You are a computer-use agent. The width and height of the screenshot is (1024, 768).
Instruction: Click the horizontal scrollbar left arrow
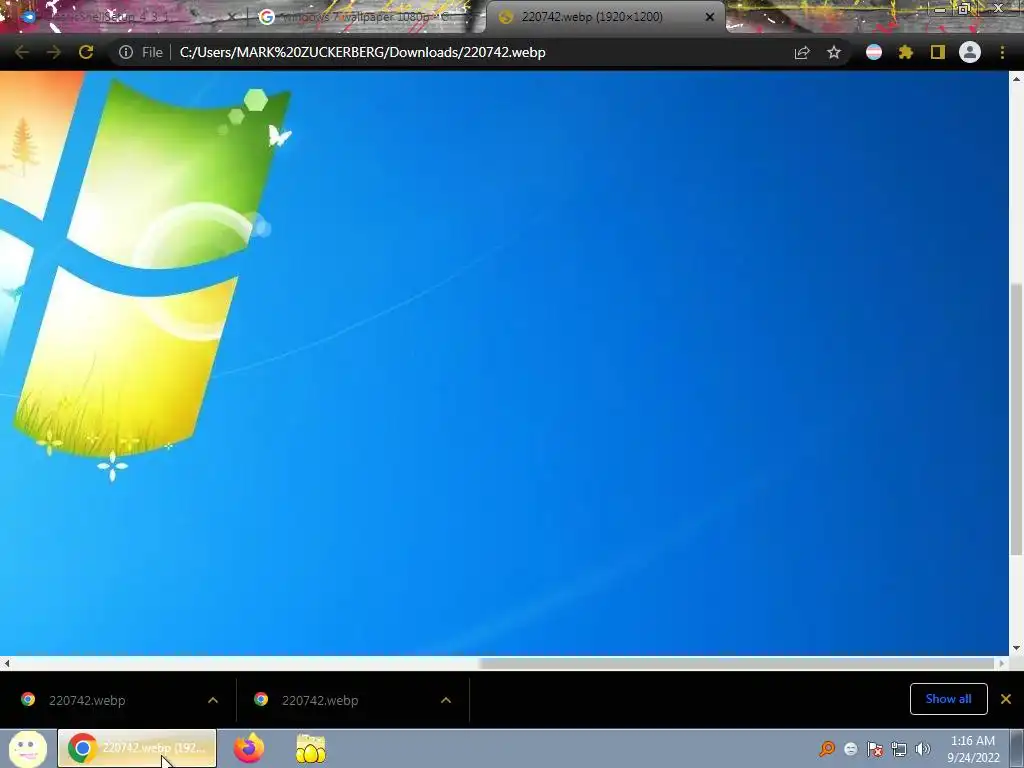pyautogui.click(x=7, y=664)
